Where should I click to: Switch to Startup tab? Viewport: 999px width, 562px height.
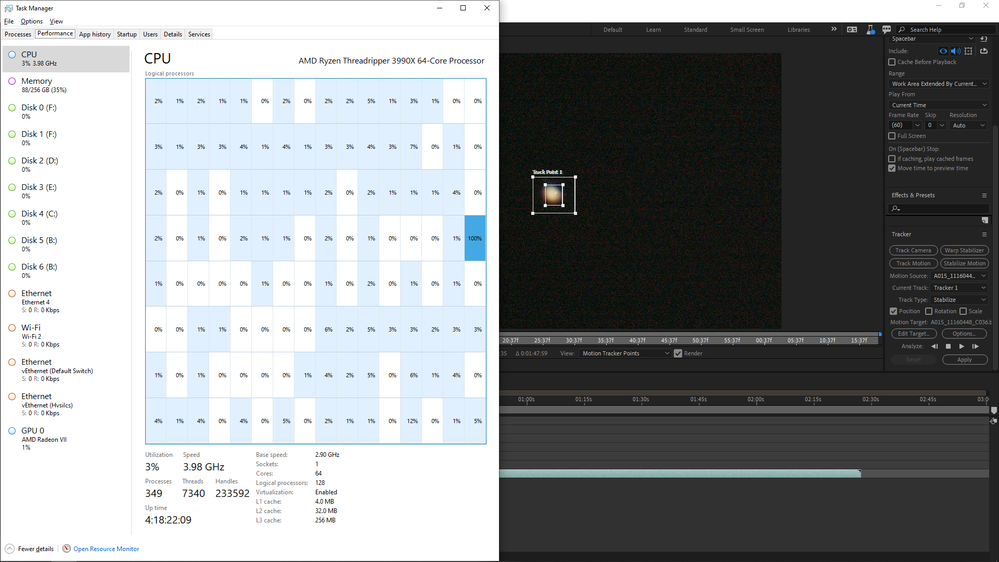pyautogui.click(x=127, y=34)
